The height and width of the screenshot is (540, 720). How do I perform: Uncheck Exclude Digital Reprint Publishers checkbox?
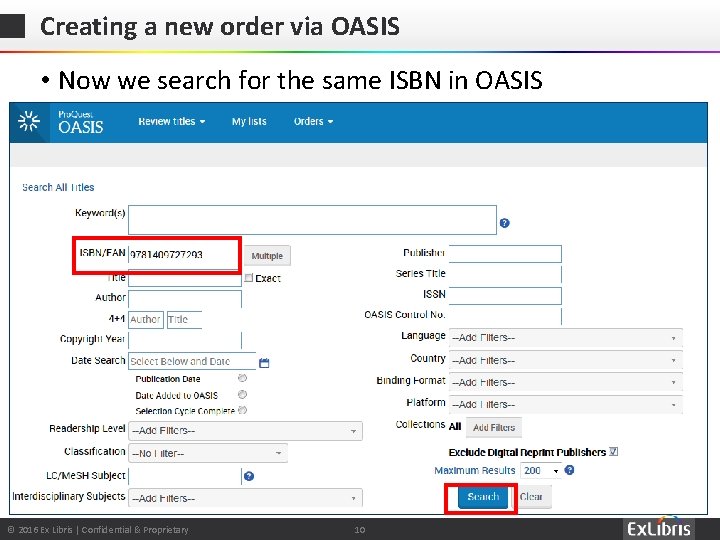(613, 452)
